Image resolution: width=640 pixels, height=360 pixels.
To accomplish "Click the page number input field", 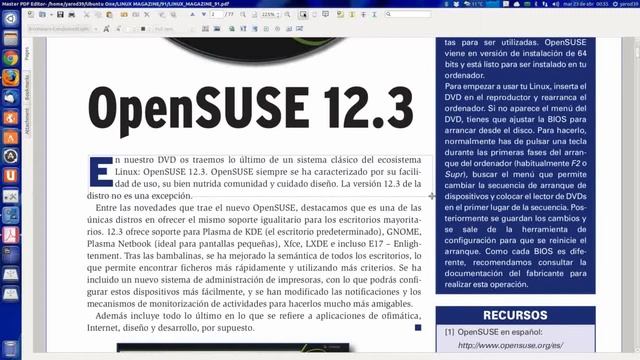I will click(216, 14).
